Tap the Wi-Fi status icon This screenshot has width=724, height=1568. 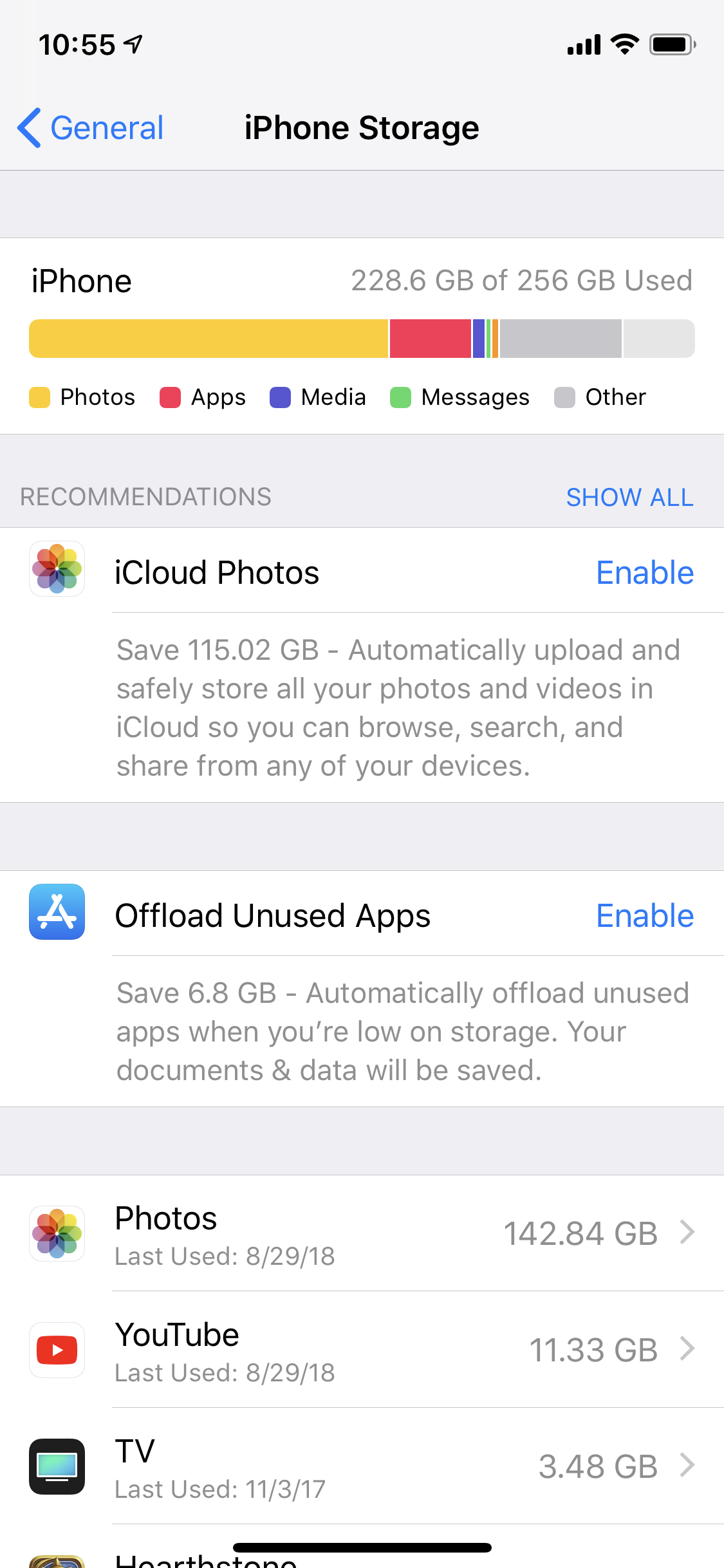[x=624, y=44]
